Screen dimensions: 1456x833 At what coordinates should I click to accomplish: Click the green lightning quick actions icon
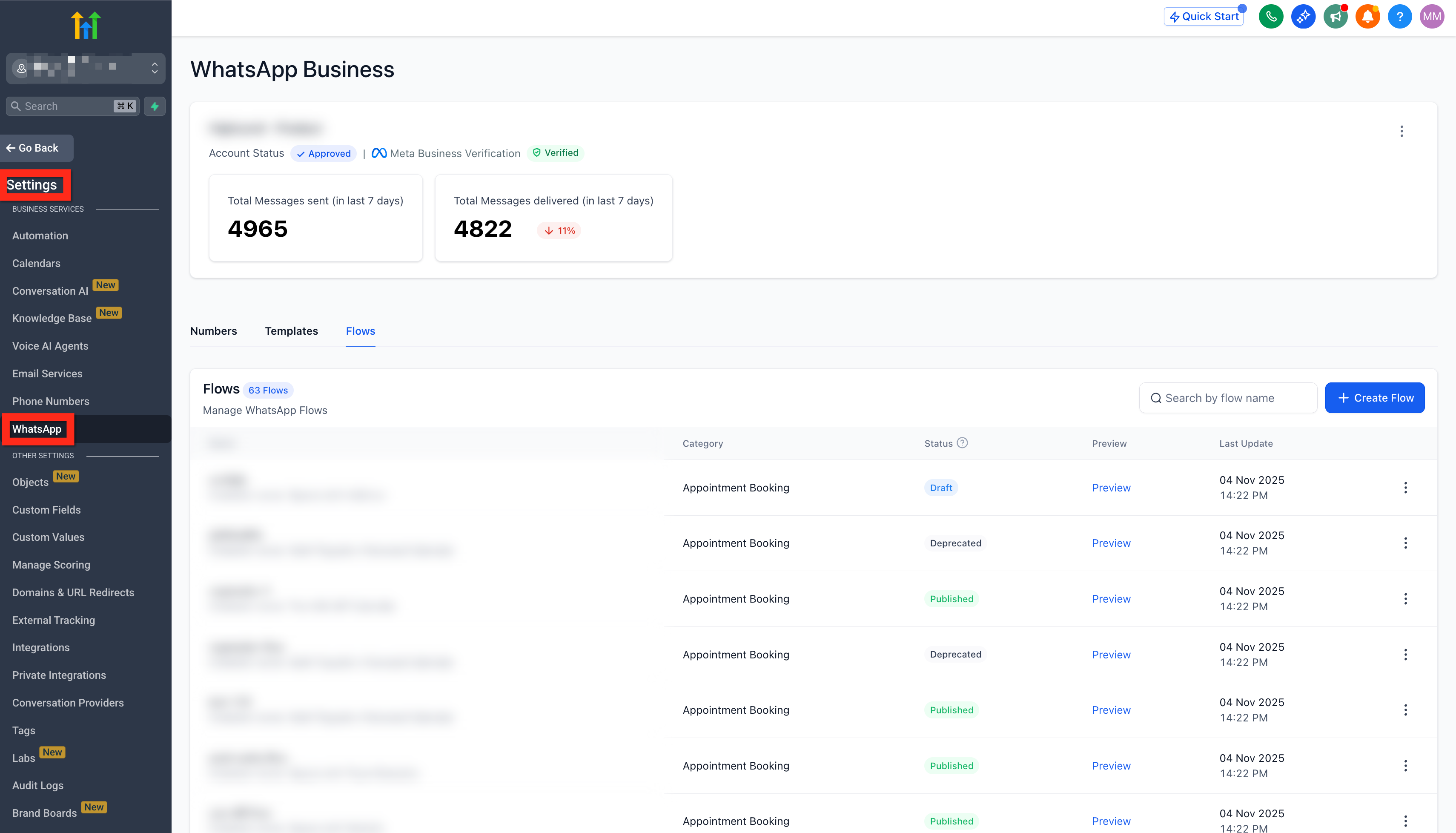point(155,106)
